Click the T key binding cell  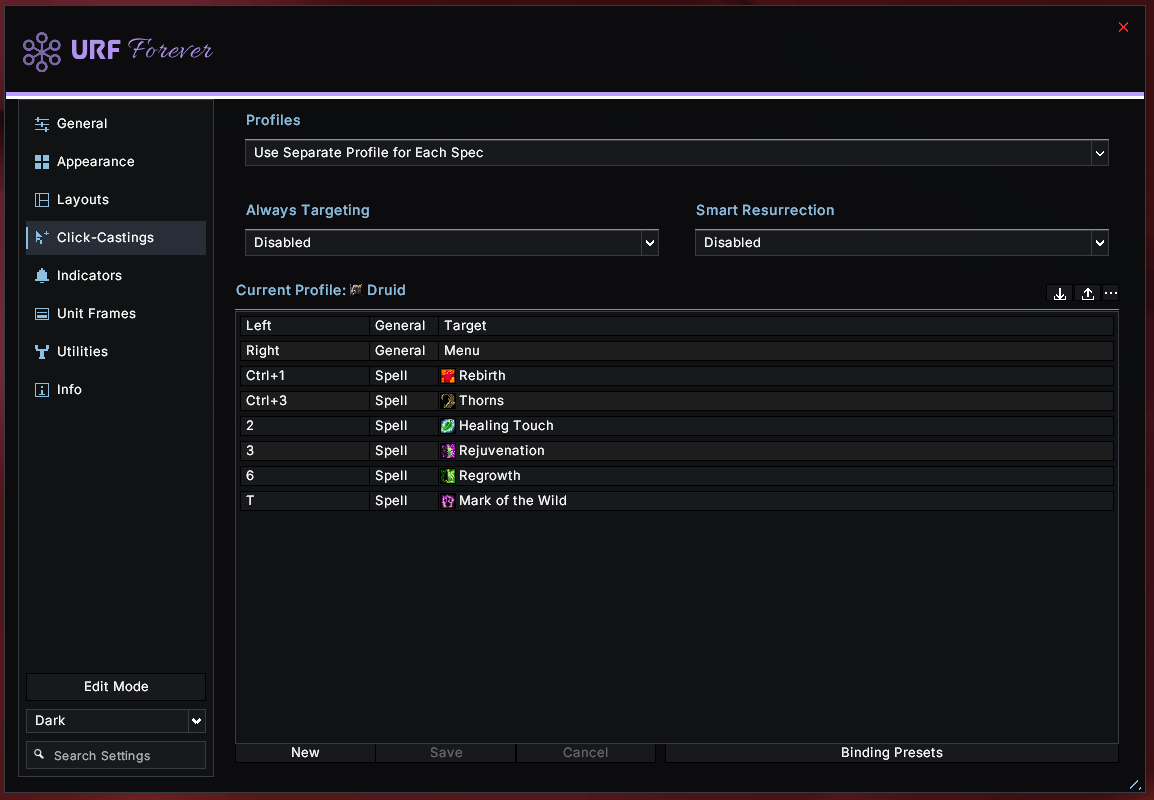305,501
